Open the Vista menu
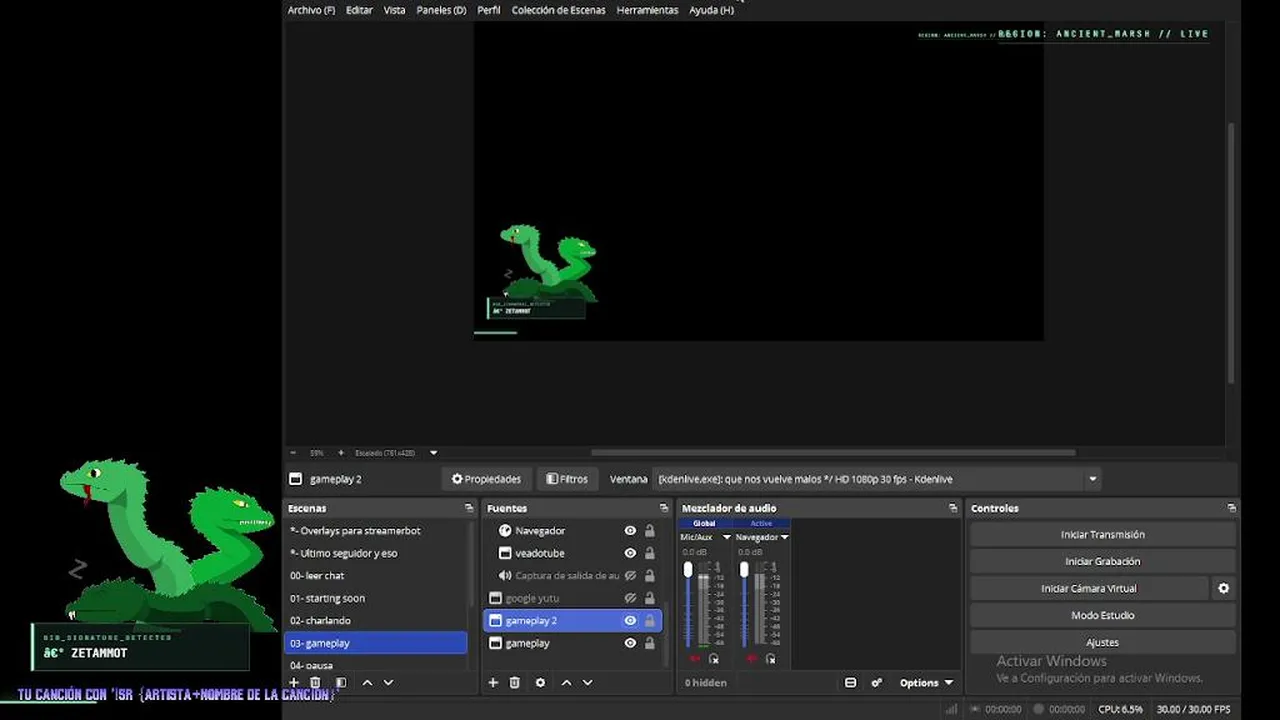 tap(394, 10)
